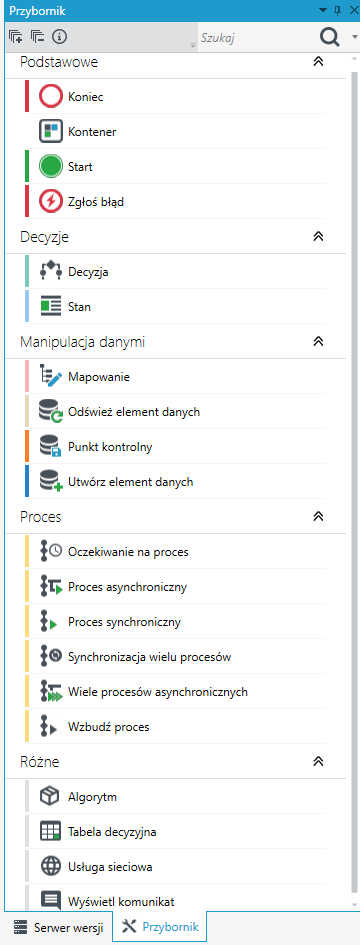Click the Koniec label
The height and width of the screenshot is (945, 360).
86,97
